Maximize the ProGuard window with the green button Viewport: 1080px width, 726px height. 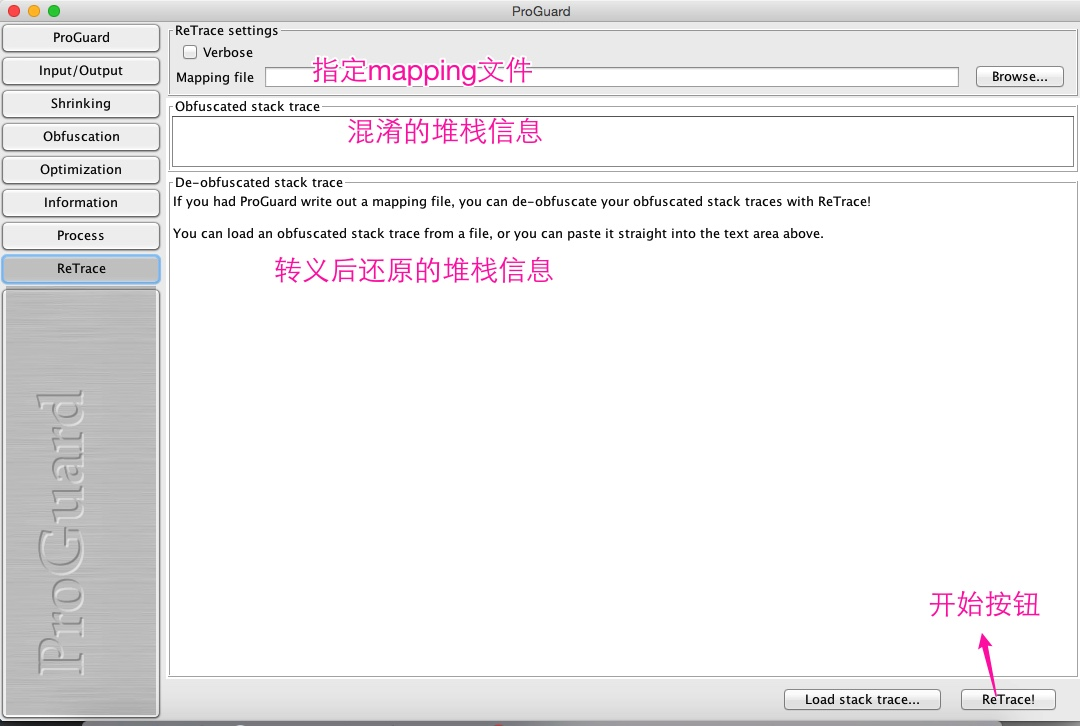point(54,11)
